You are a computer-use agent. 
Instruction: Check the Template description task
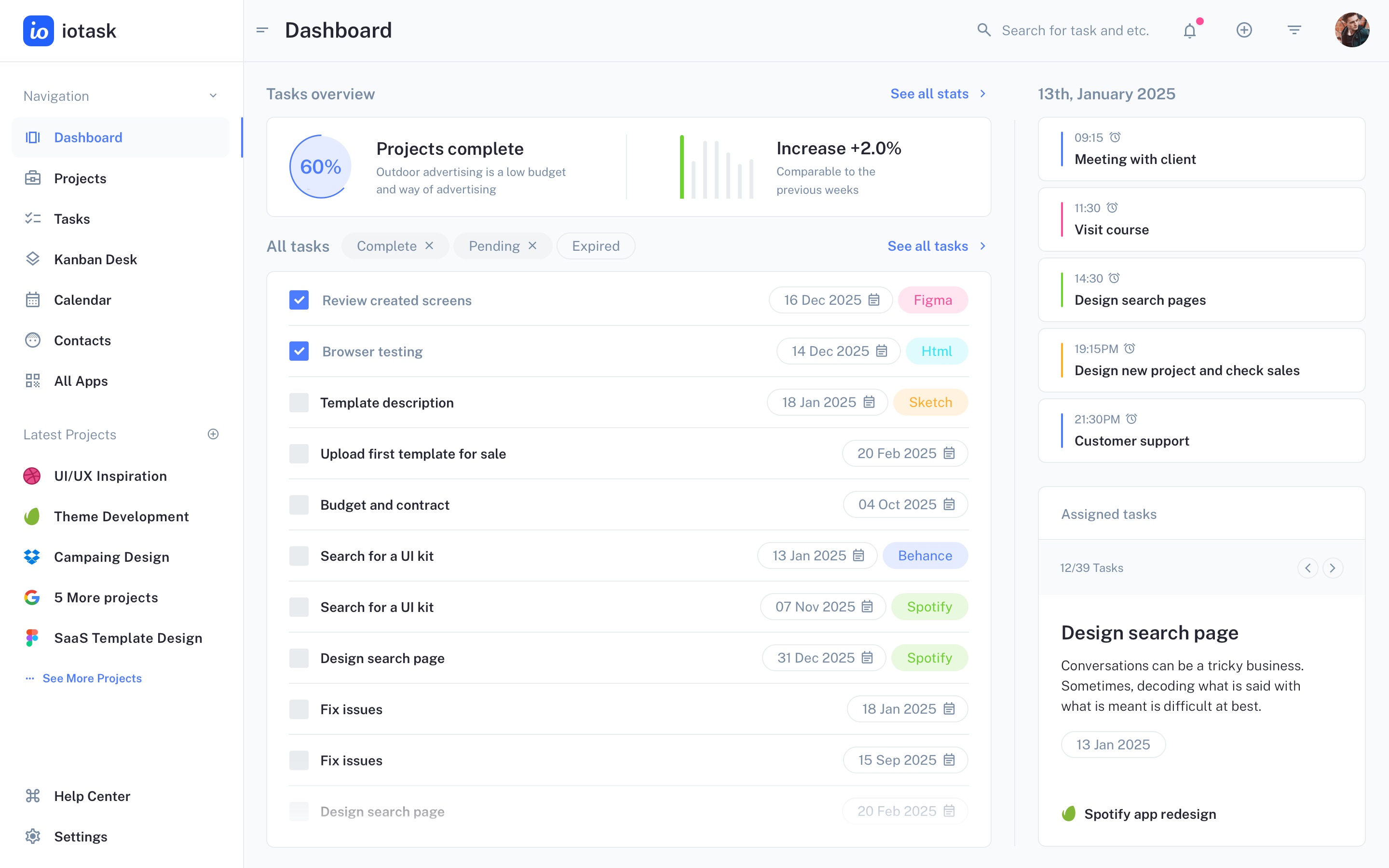pos(299,402)
